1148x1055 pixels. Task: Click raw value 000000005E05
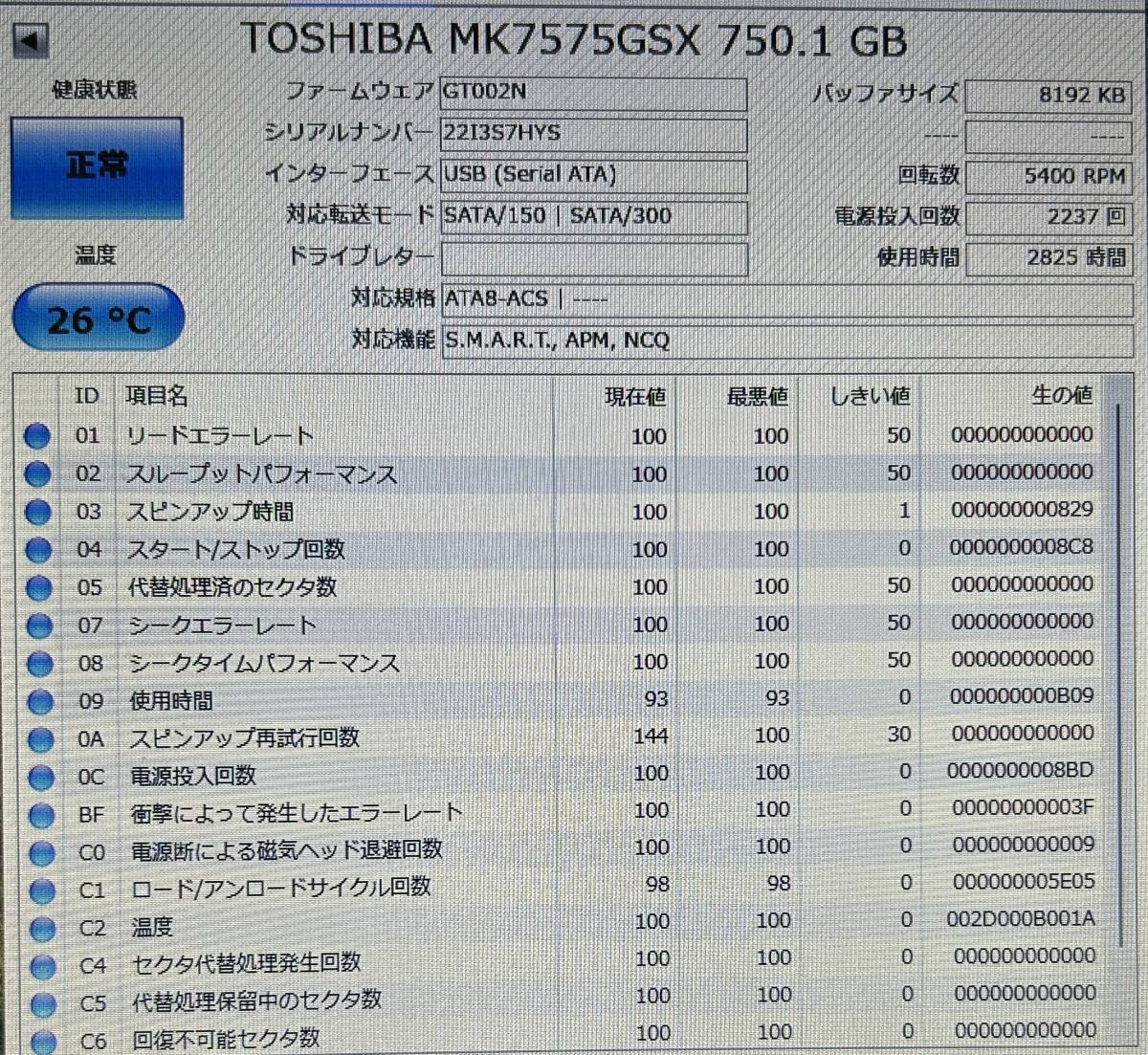pos(1025,882)
